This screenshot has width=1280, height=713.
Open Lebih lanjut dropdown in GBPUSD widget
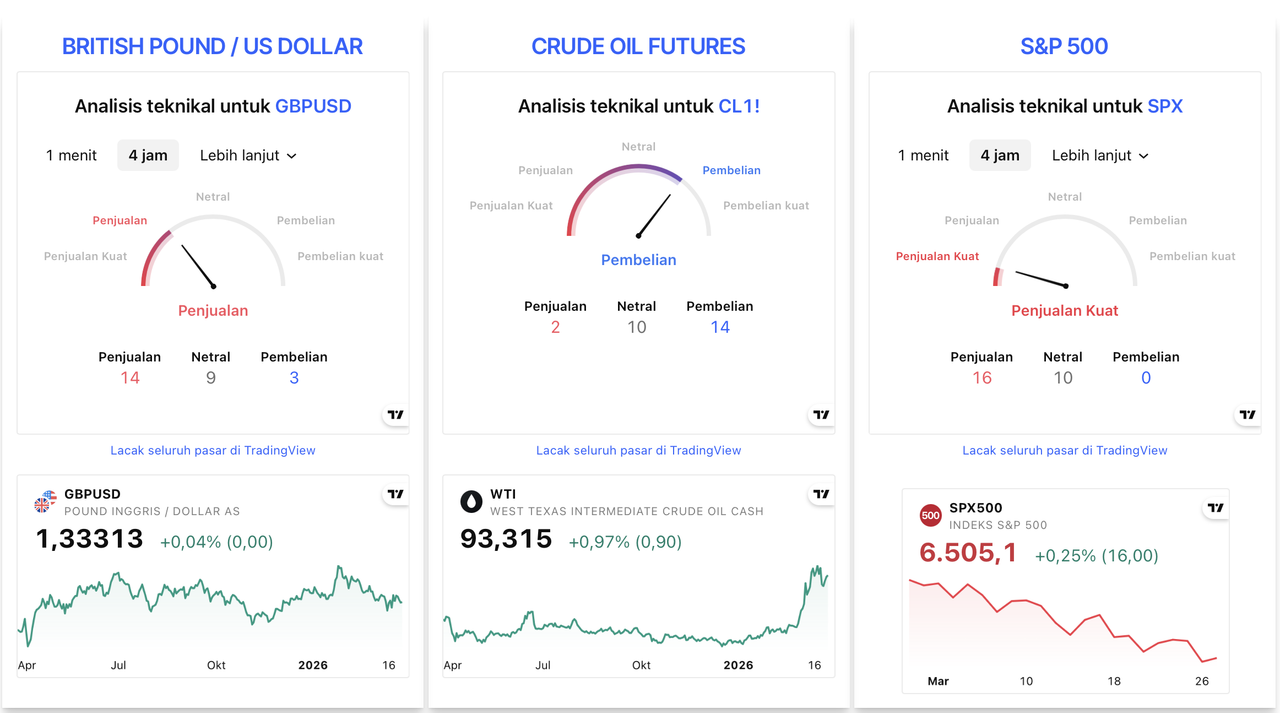click(248, 155)
